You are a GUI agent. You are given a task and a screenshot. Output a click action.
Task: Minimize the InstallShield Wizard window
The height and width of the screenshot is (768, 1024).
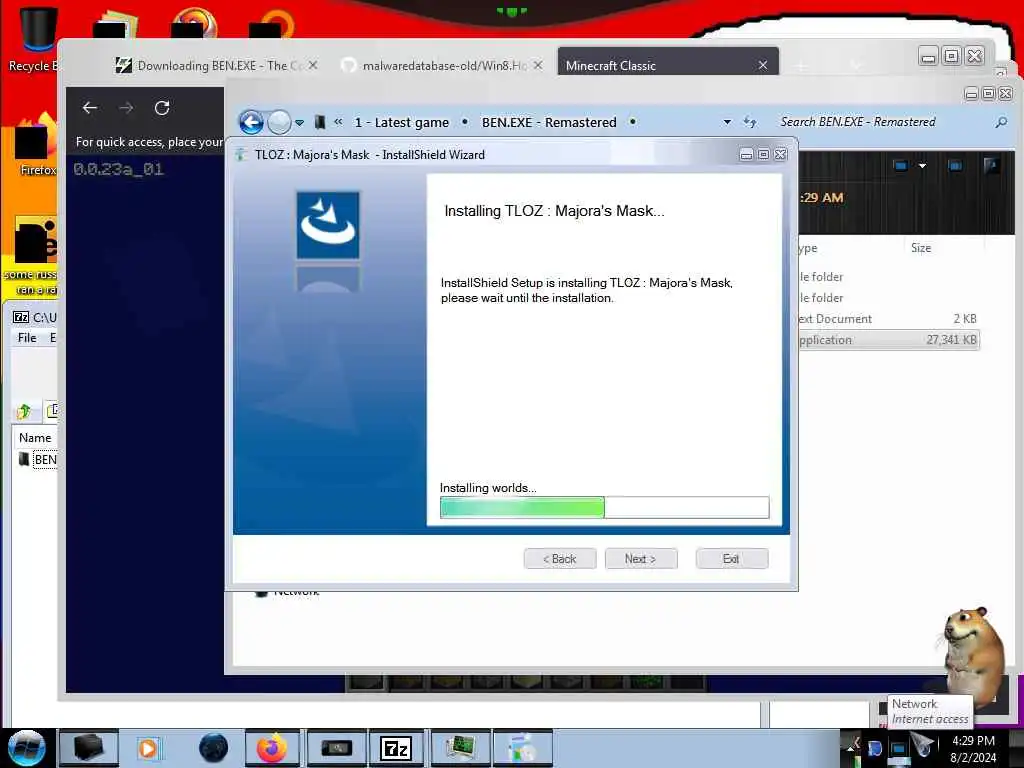pyautogui.click(x=746, y=155)
